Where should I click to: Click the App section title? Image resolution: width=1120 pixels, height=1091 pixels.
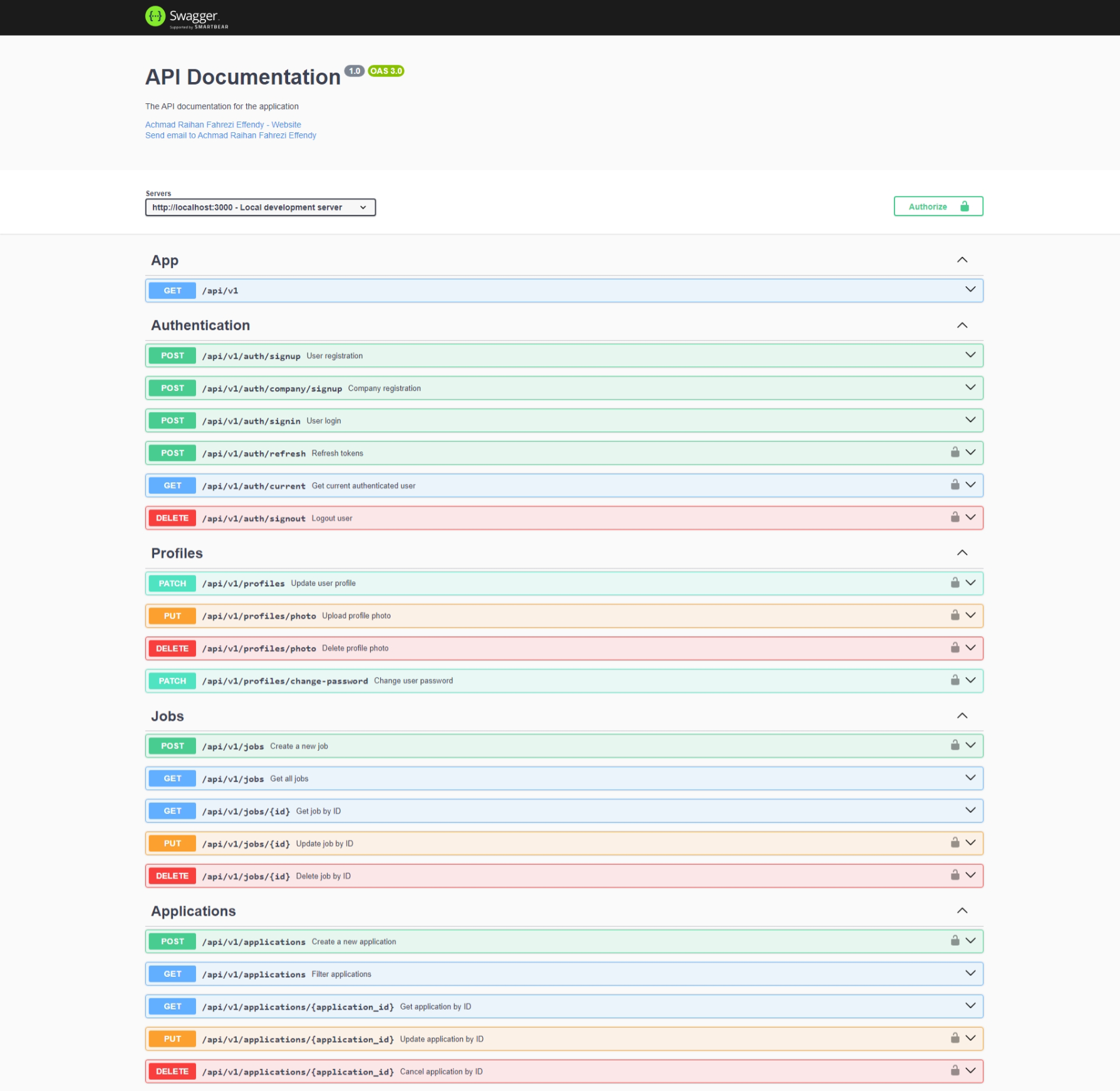click(x=165, y=261)
